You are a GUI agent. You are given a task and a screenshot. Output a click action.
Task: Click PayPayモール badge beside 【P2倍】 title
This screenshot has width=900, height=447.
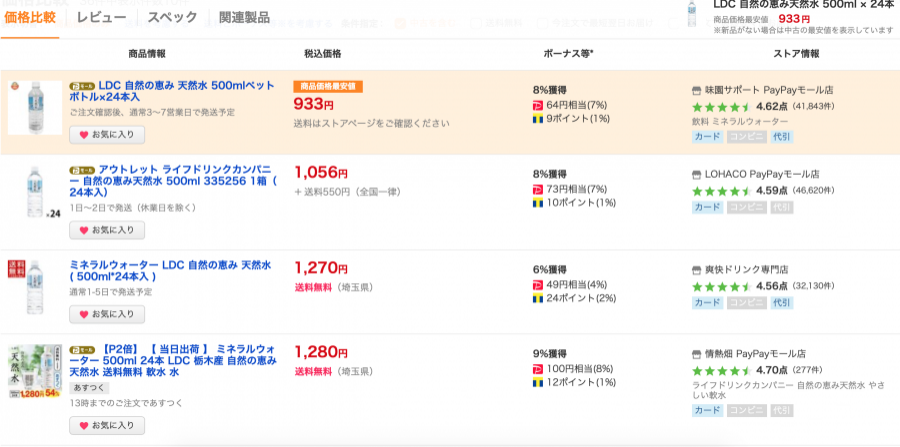click(x=82, y=349)
